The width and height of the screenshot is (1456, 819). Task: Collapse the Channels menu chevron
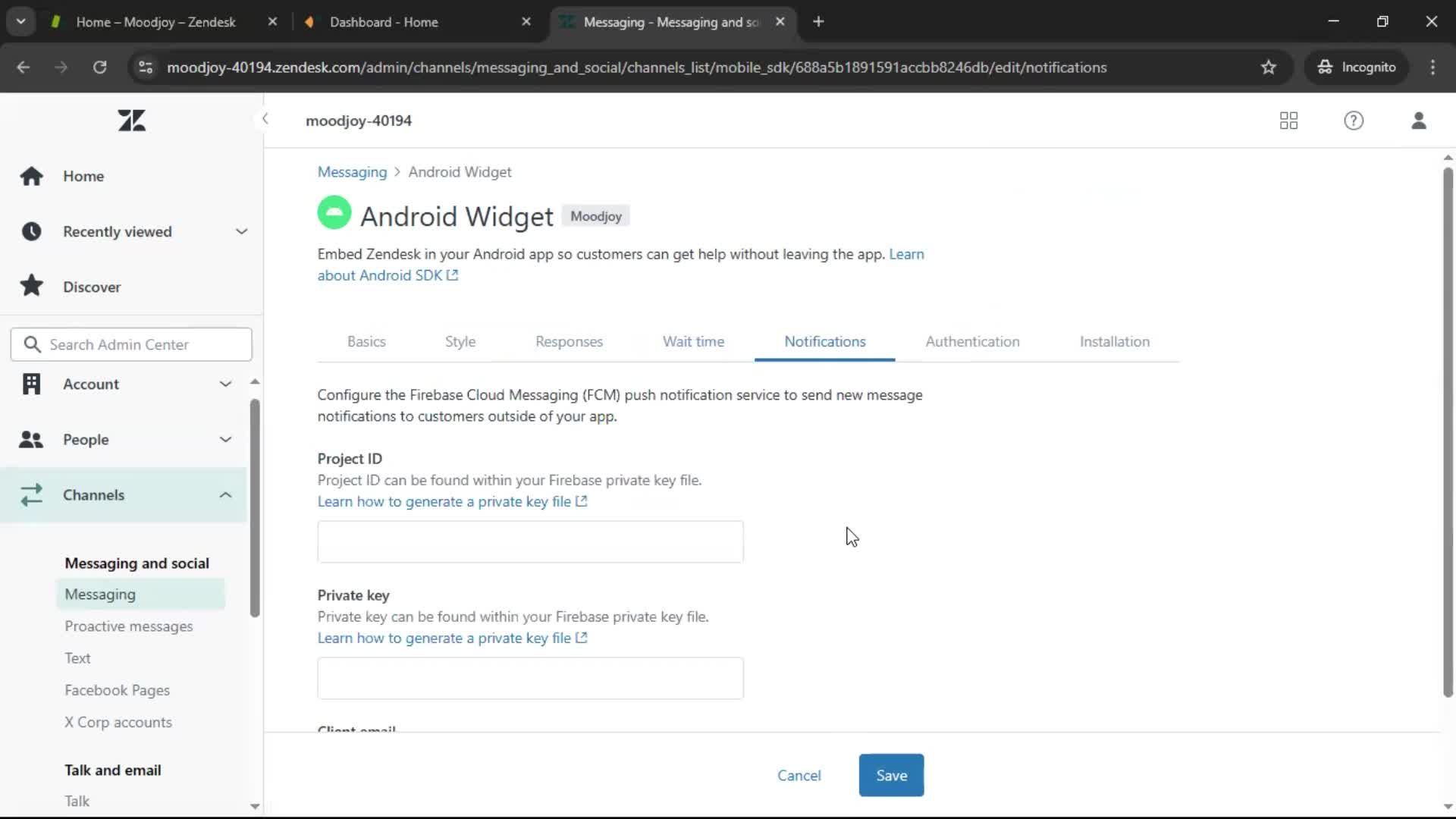pyautogui.click(x=225, y=495)
